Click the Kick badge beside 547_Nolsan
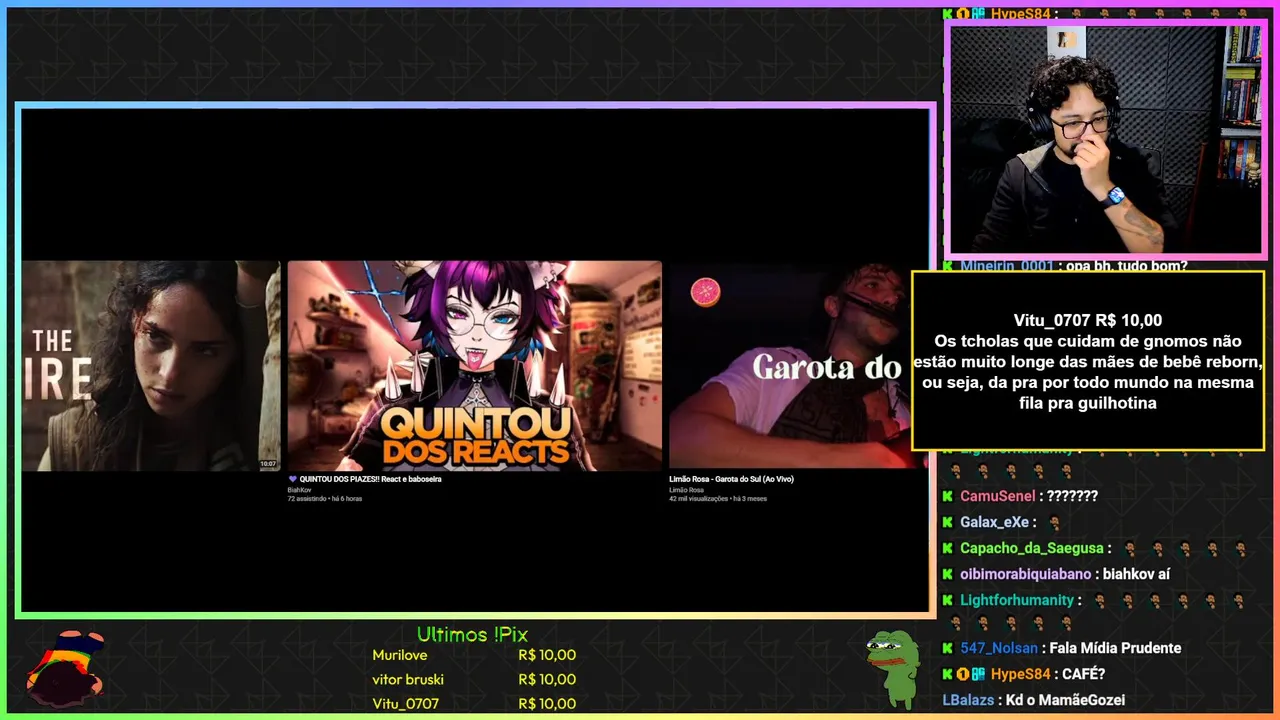This screenshot has width=1280, height=720. click(x=948, y=648)
